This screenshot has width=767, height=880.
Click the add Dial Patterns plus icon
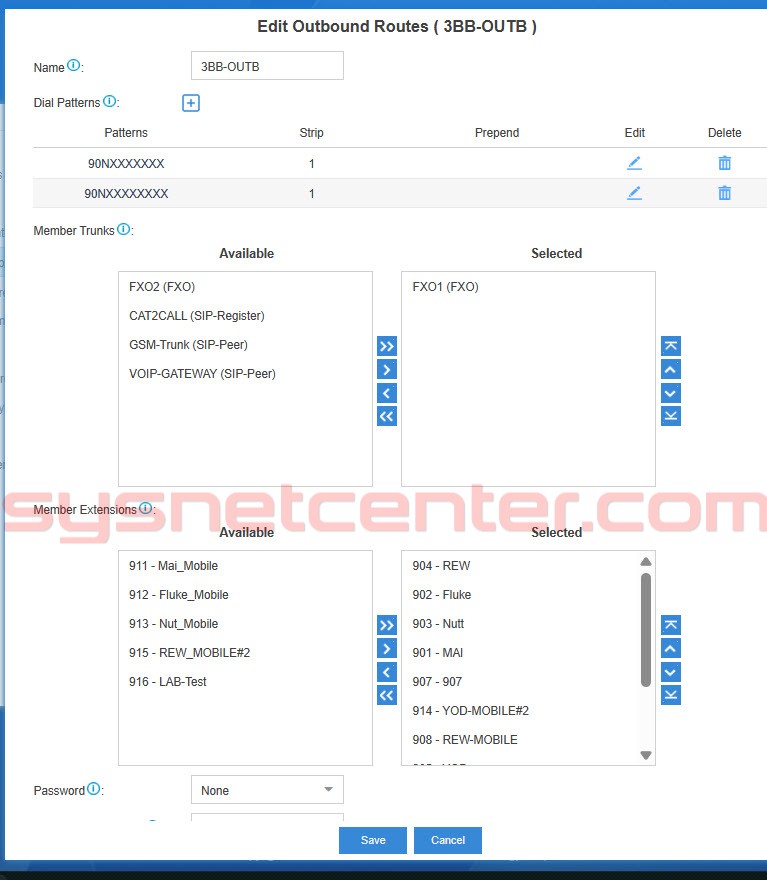pos(191,103)
